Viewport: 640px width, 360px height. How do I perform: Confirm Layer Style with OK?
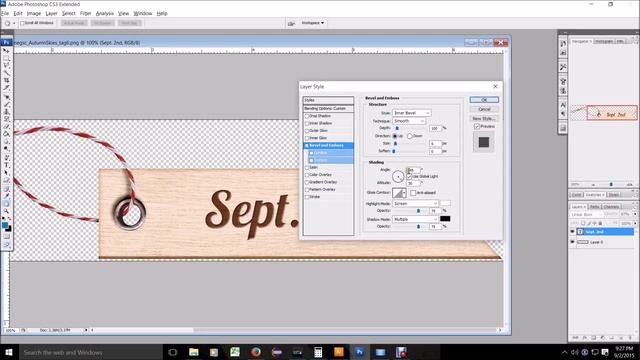(484, 100)
